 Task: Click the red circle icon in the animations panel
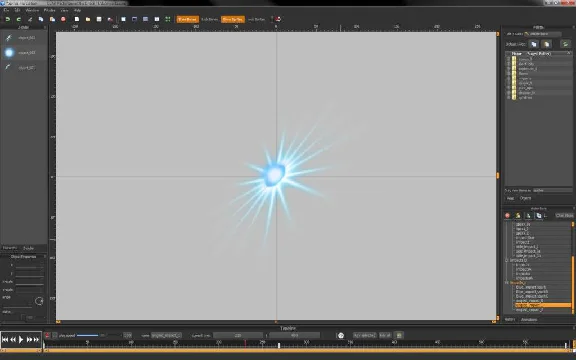click(508, 216)
